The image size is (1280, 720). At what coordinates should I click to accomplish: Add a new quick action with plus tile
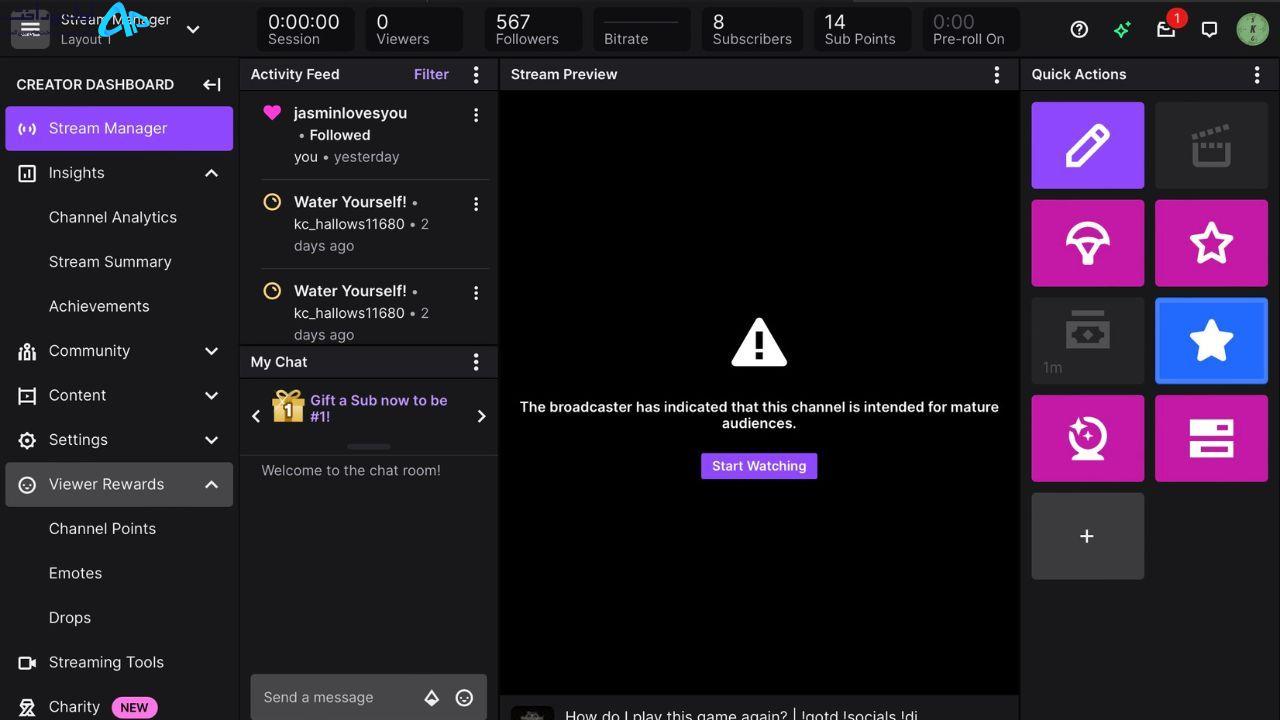tap(1088, 536)
